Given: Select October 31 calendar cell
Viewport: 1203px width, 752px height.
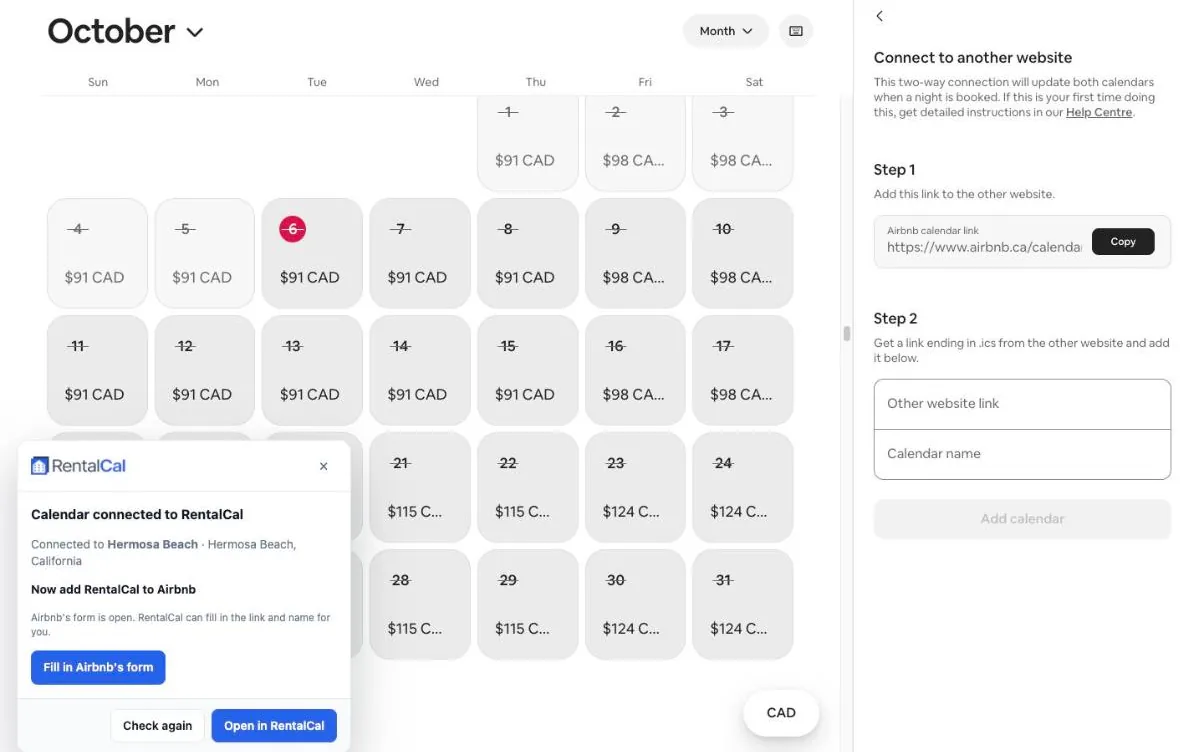Looking at the screenshot, I should (742, 604).
